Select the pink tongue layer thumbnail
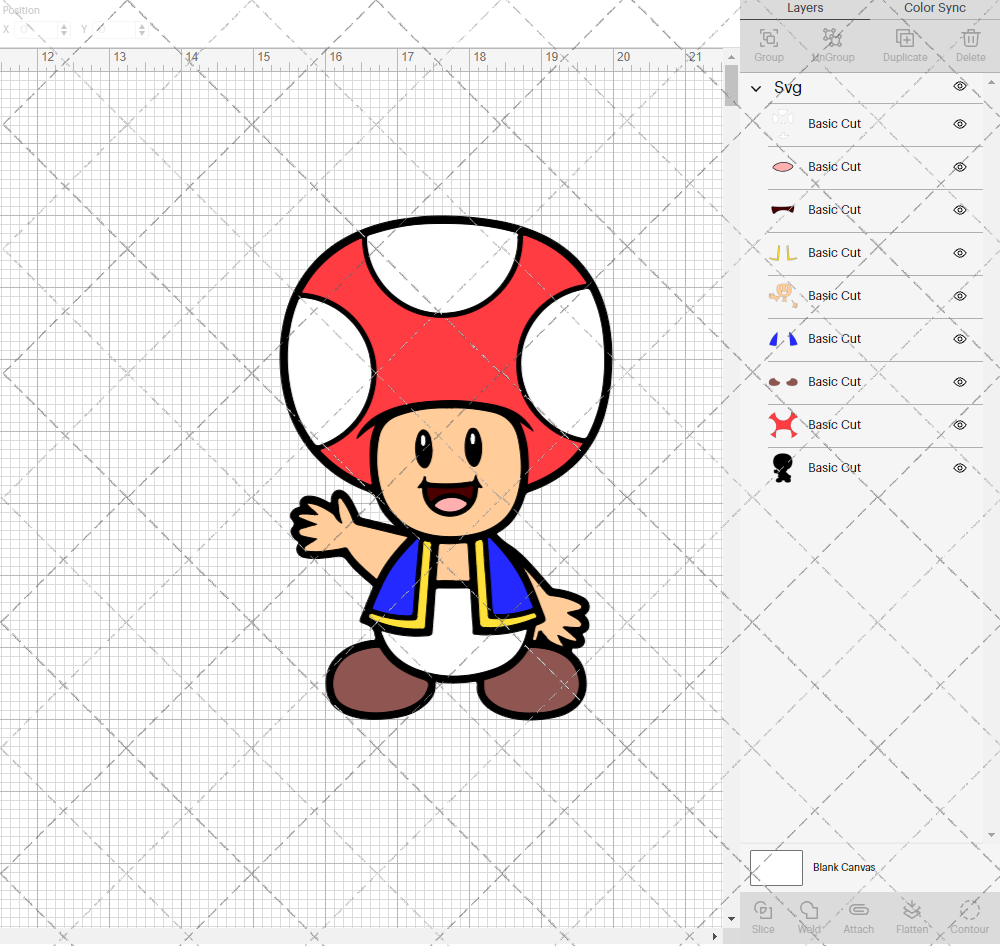Screen dimensions: 1000x946 [783, 166]
